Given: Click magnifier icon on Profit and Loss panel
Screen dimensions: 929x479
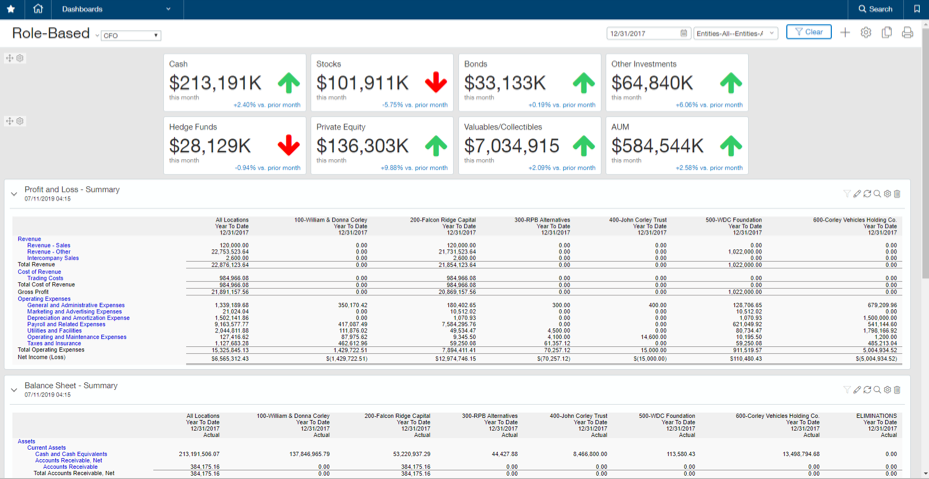Looking at the screenshot, I should pos(877,193).
